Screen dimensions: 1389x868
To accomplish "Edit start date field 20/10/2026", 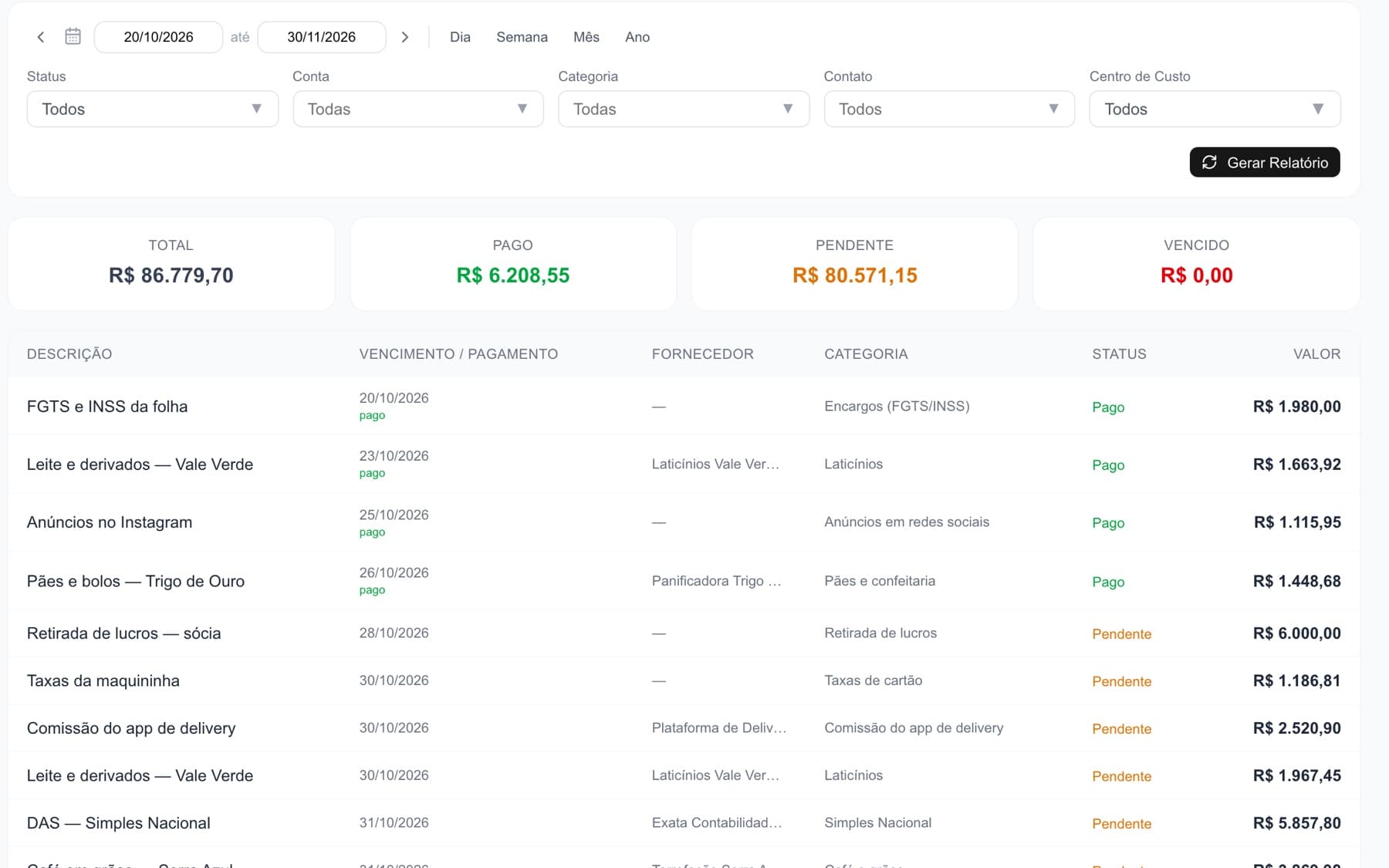I will pyautogui.click(x=158, y=37).
